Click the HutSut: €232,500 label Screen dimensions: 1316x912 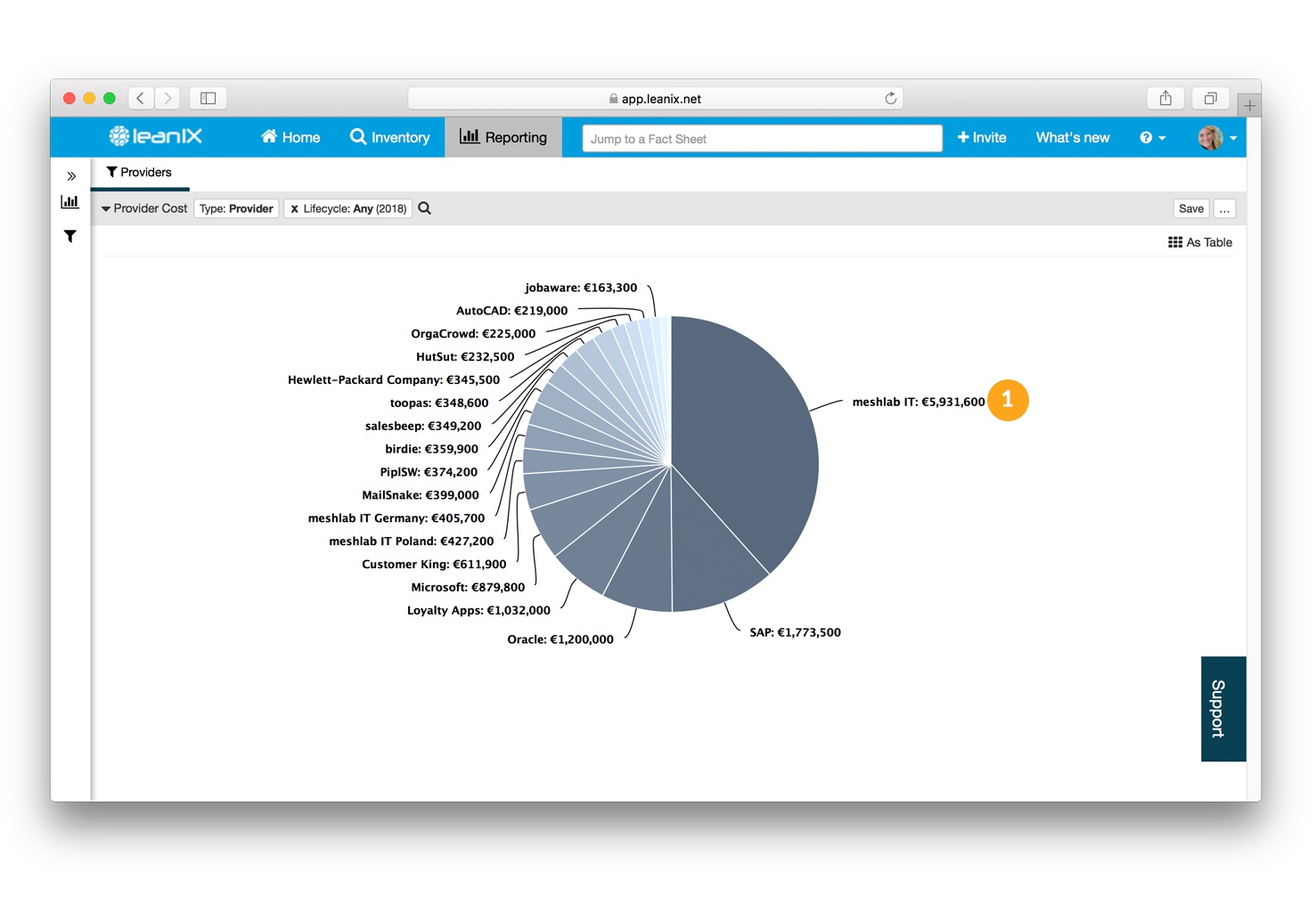(465, 356)
